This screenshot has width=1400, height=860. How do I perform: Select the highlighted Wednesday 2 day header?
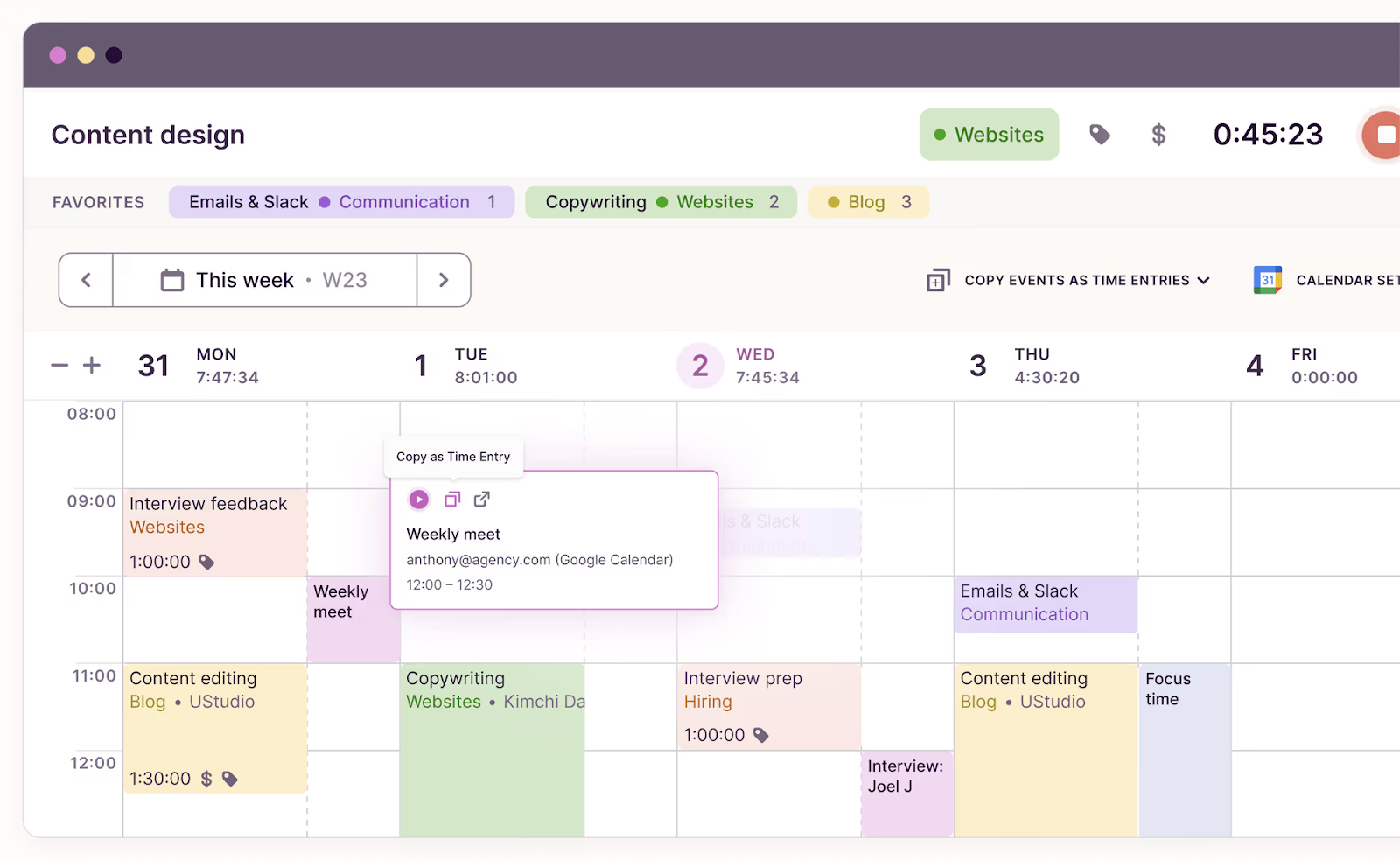click(x=739, y=366)
